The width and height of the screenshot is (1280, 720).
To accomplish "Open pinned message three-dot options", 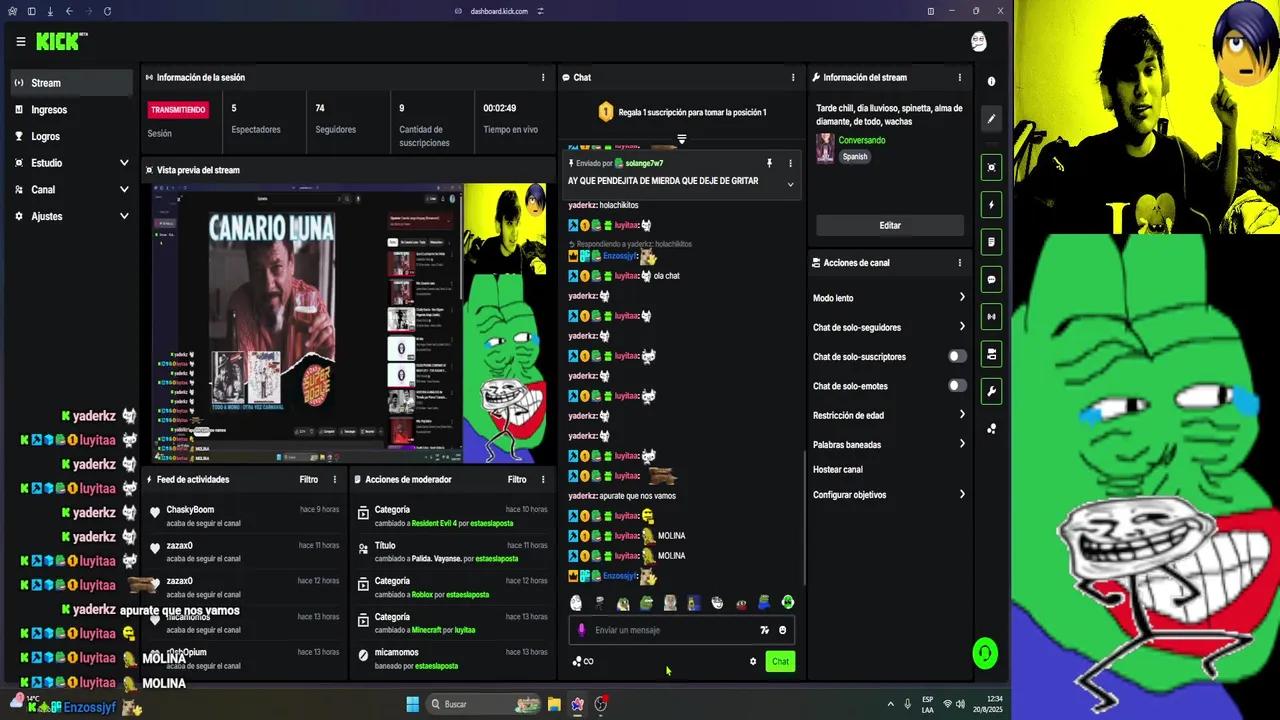I will coord(790,163).
